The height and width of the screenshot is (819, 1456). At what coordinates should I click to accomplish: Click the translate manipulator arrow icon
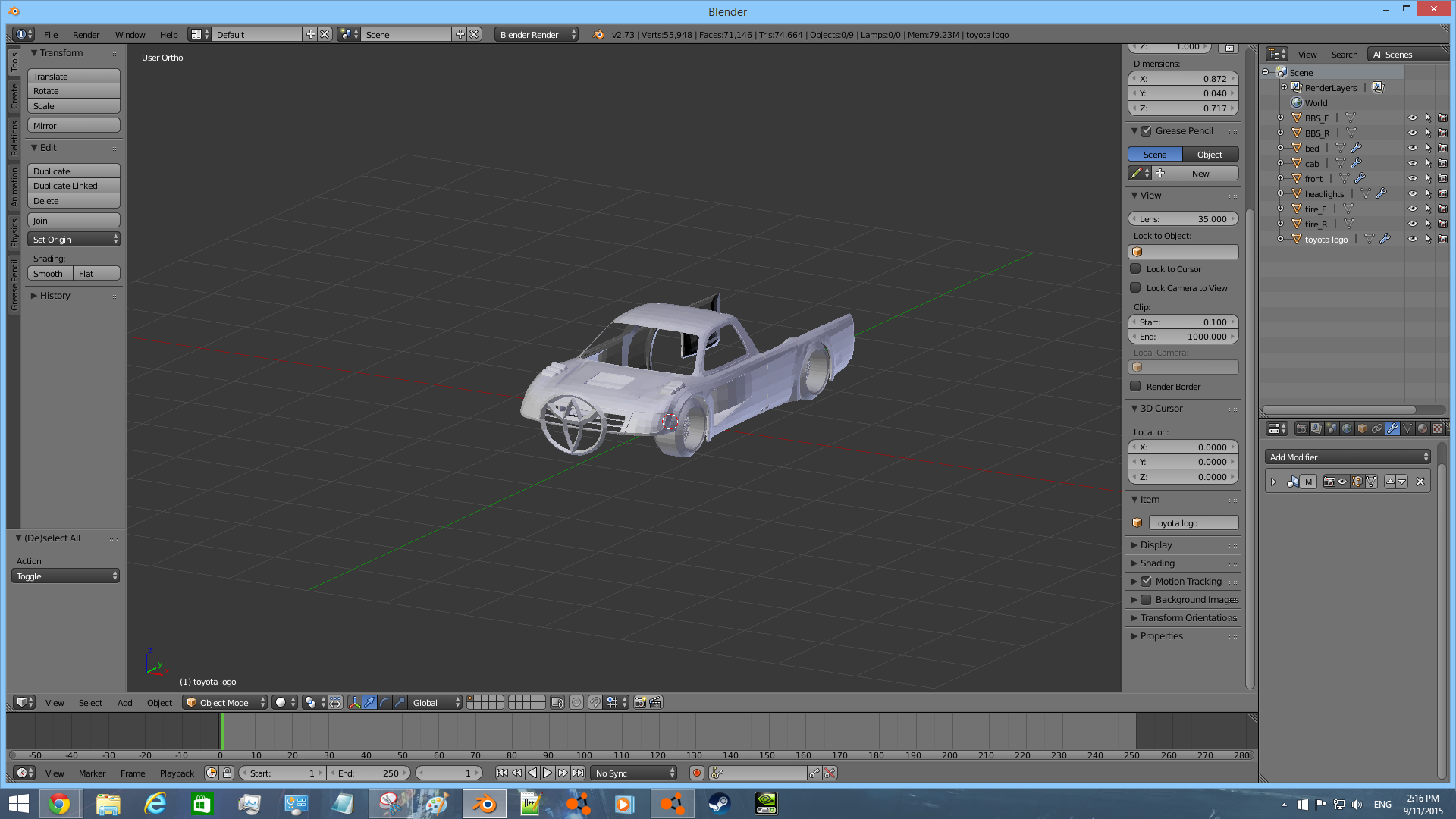click(369, 702)
